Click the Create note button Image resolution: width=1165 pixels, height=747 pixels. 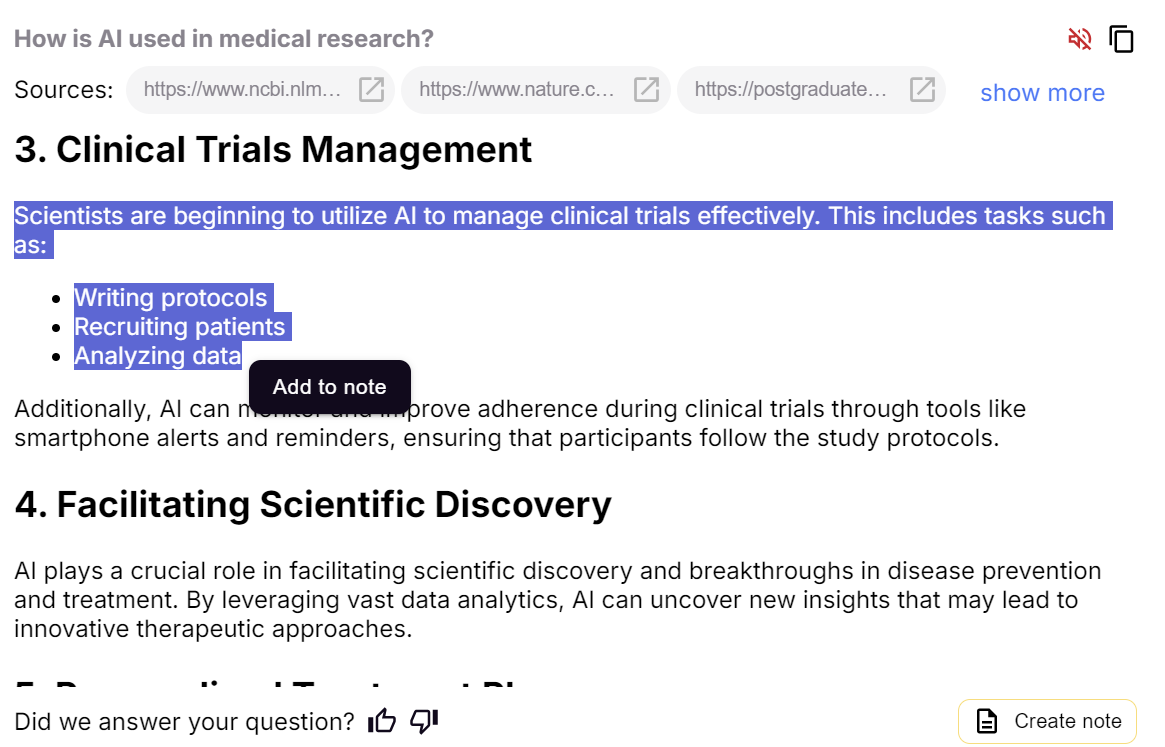[x=1048, y=721]
